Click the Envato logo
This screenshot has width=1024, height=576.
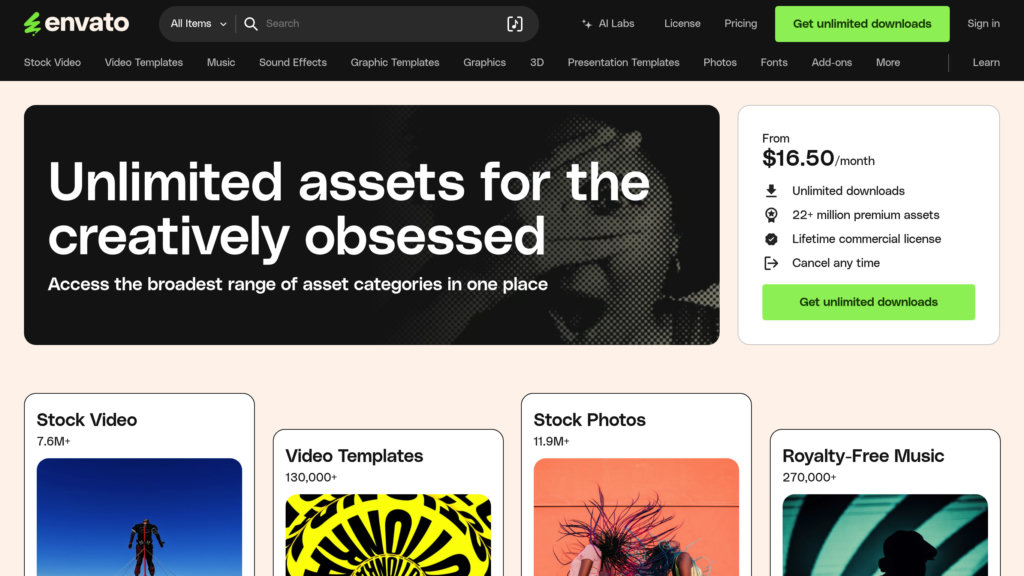tap(76, 24)
